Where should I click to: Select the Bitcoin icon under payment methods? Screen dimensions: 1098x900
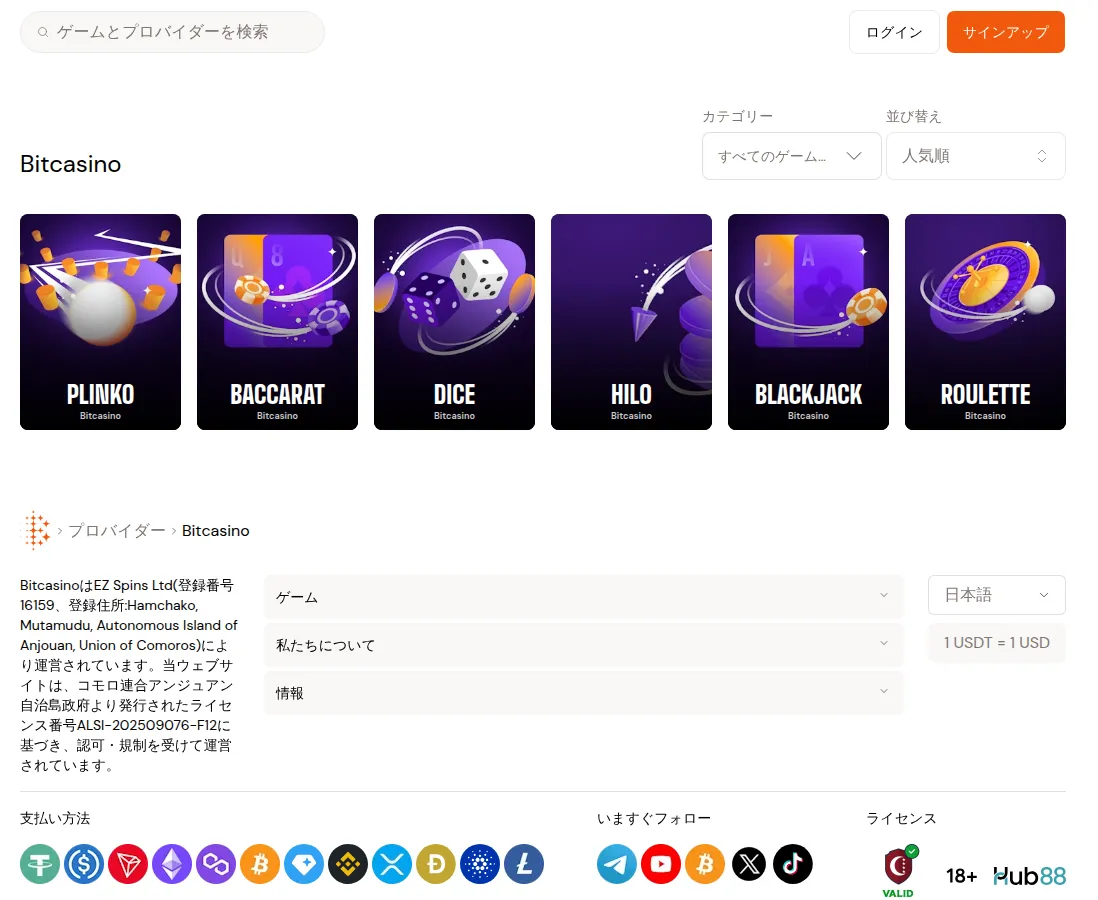tap(260, 864)
